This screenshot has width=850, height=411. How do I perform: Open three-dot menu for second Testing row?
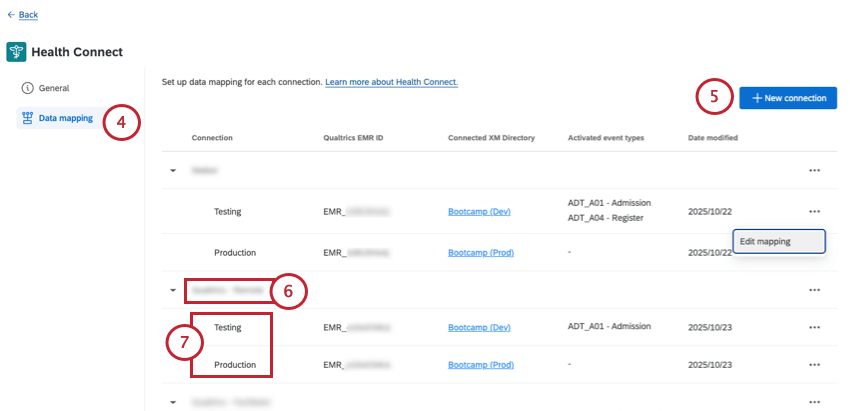(814, 327)
